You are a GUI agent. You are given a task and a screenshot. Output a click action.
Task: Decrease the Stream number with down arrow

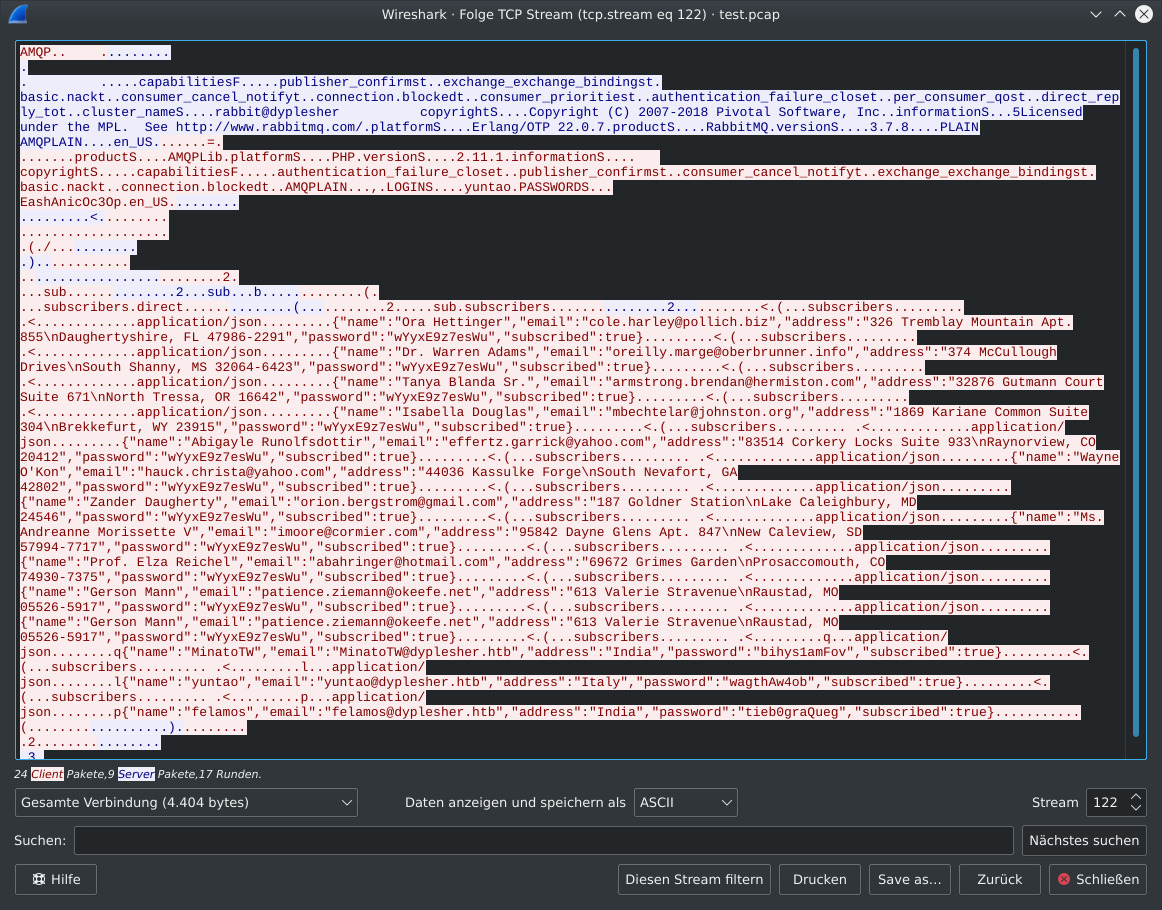[x=1135, y=808]
